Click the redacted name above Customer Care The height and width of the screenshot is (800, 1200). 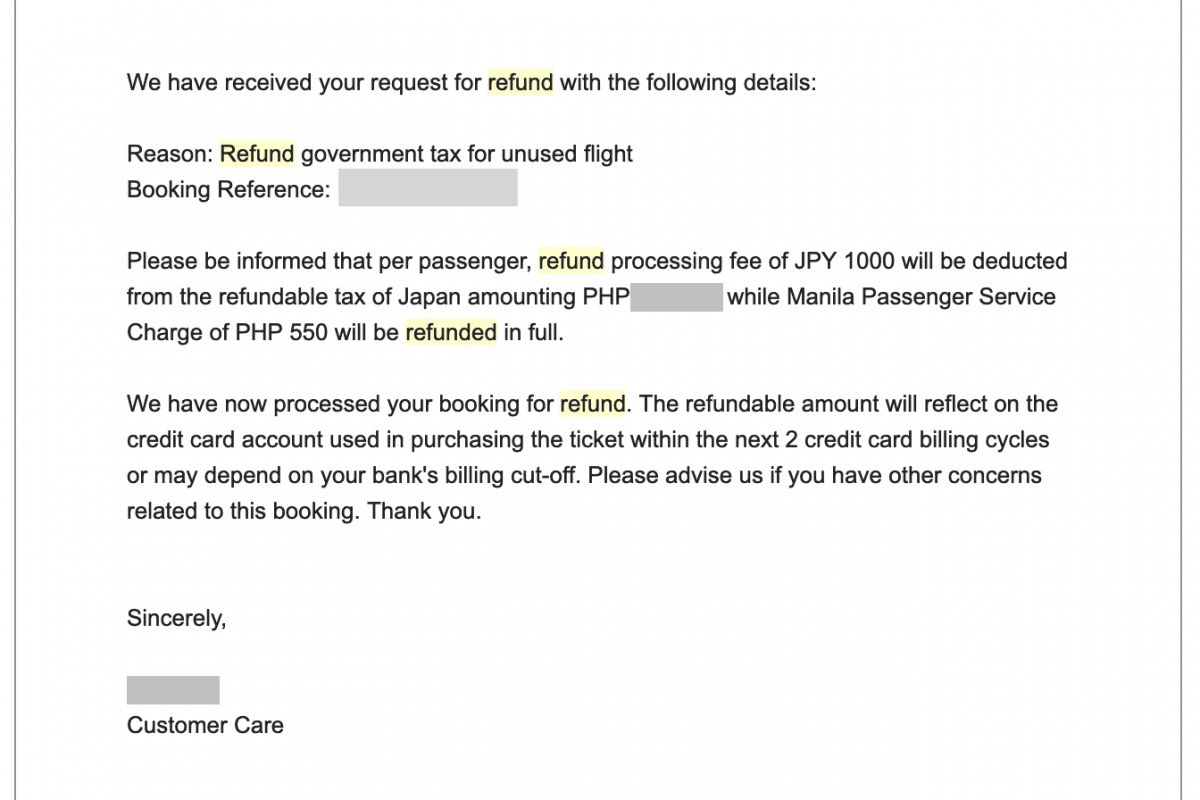click(x=173, y=690)
